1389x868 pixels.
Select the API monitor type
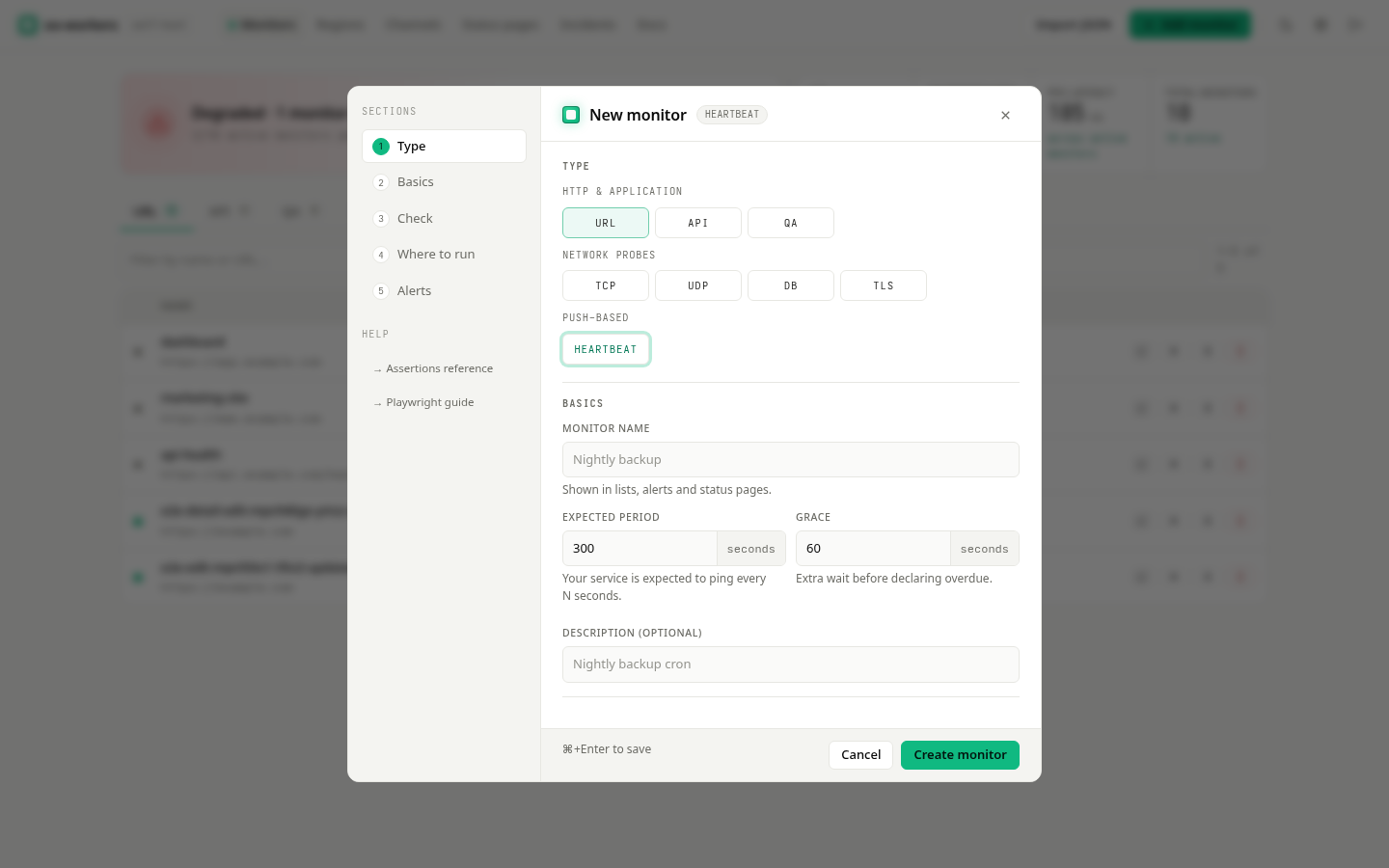pyautogui.click(x=698, y=223)
